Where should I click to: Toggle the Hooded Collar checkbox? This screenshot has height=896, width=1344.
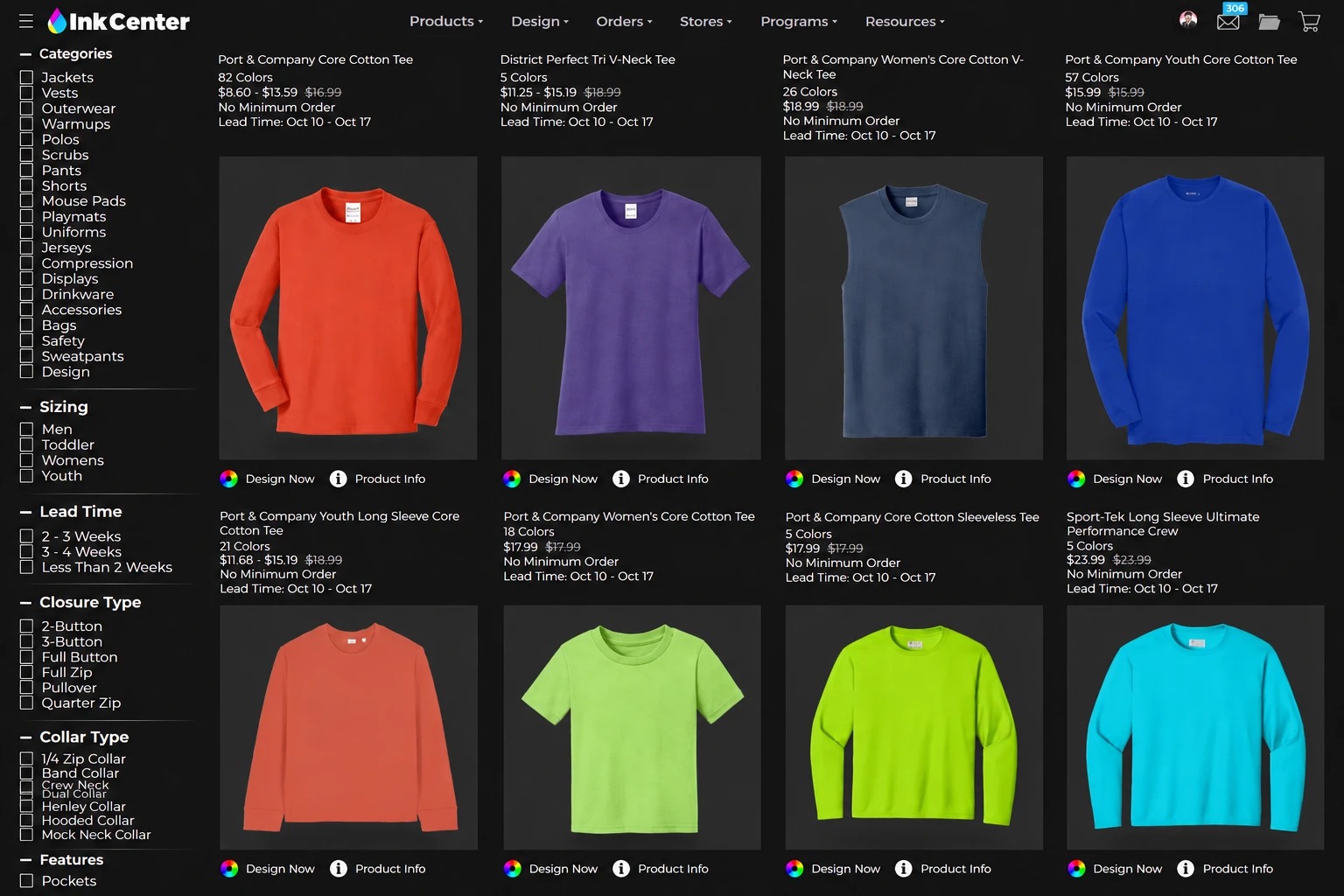[26, 821]
